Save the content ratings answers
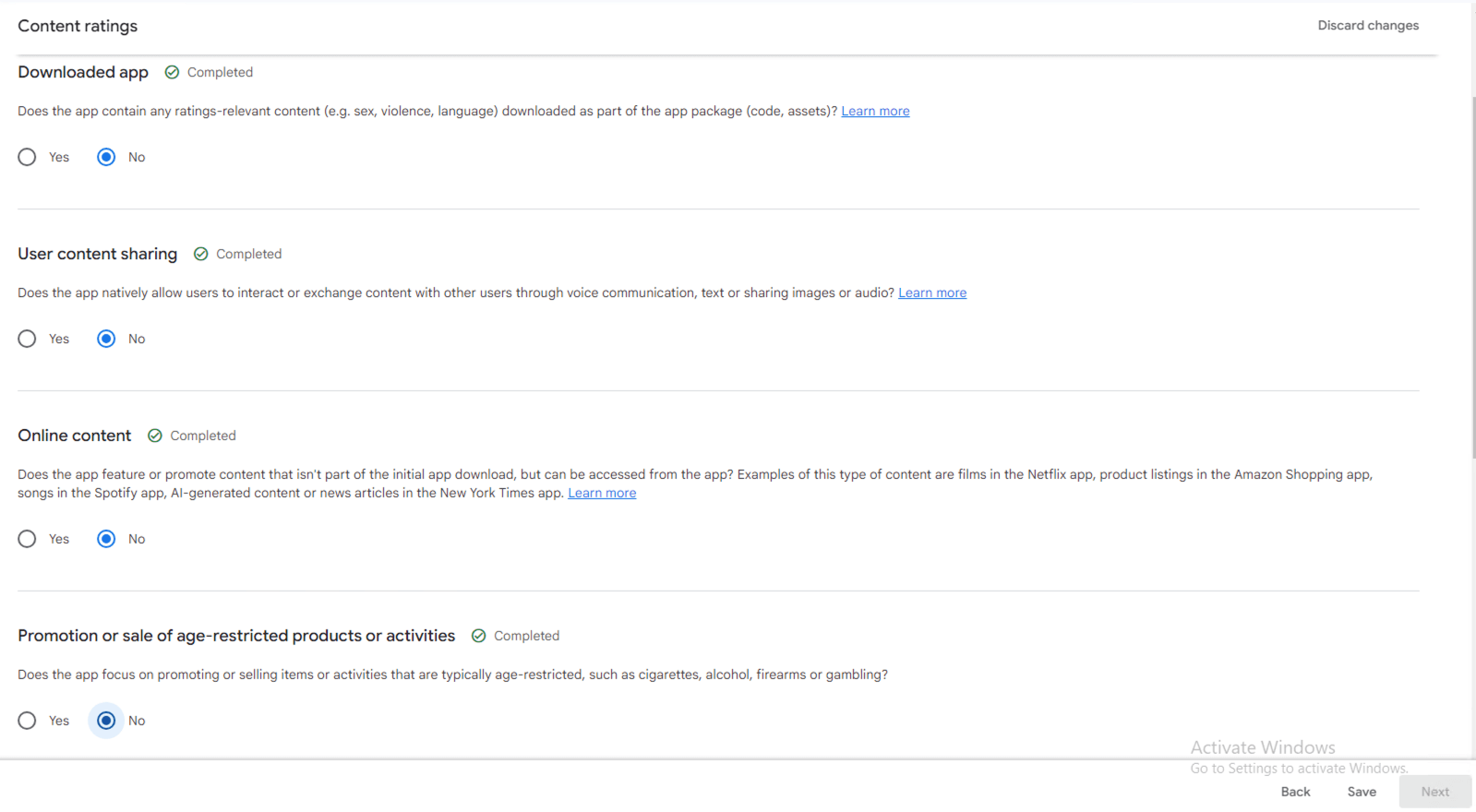Image resolution: width=1476 pixels, height=812 pixels. point(1362,792)
